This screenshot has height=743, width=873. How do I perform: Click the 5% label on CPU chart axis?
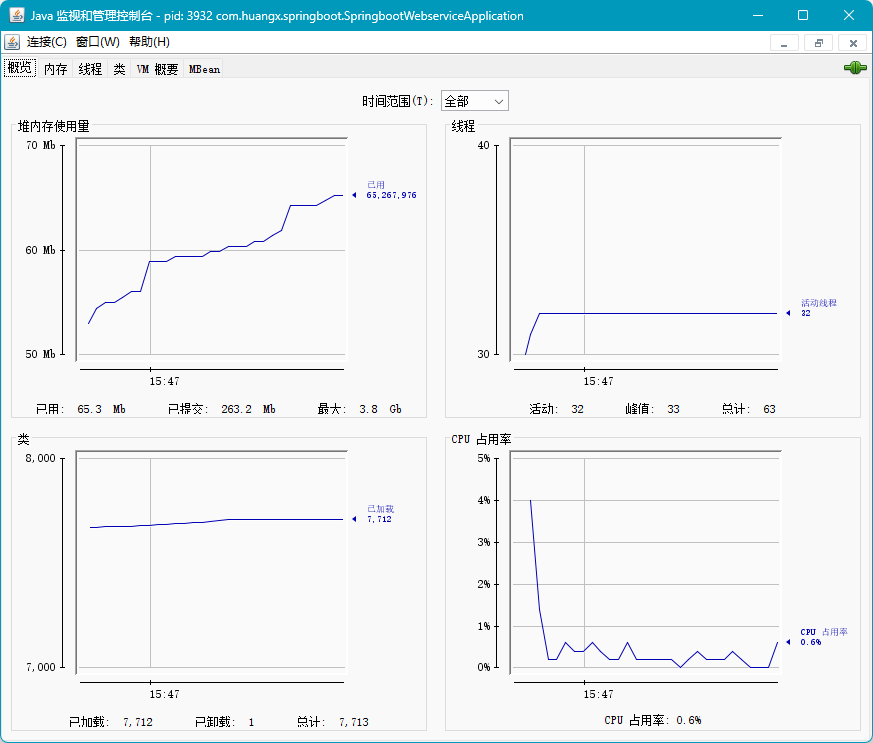(x=484, y=458)
